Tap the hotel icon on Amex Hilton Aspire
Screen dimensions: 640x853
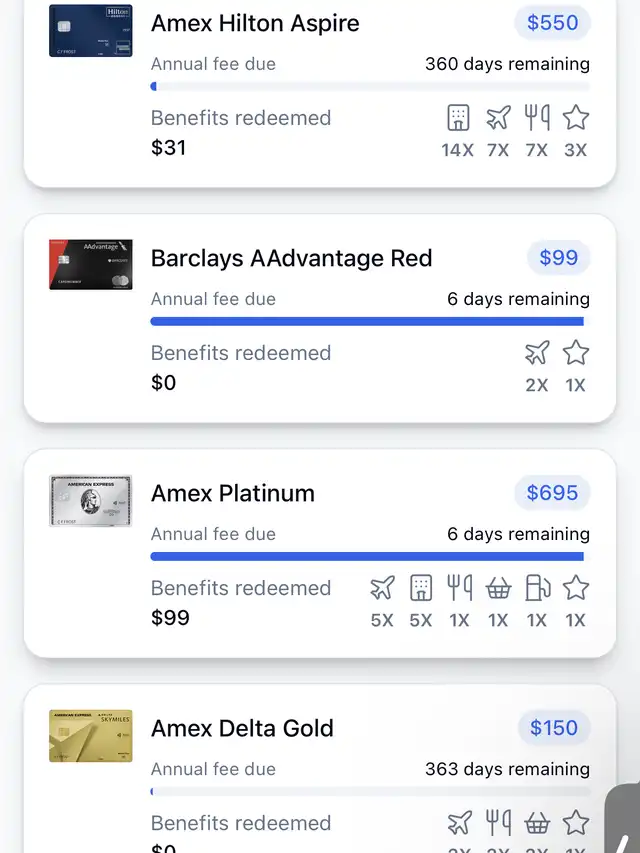pyautogui.click(x=458, y=119)
